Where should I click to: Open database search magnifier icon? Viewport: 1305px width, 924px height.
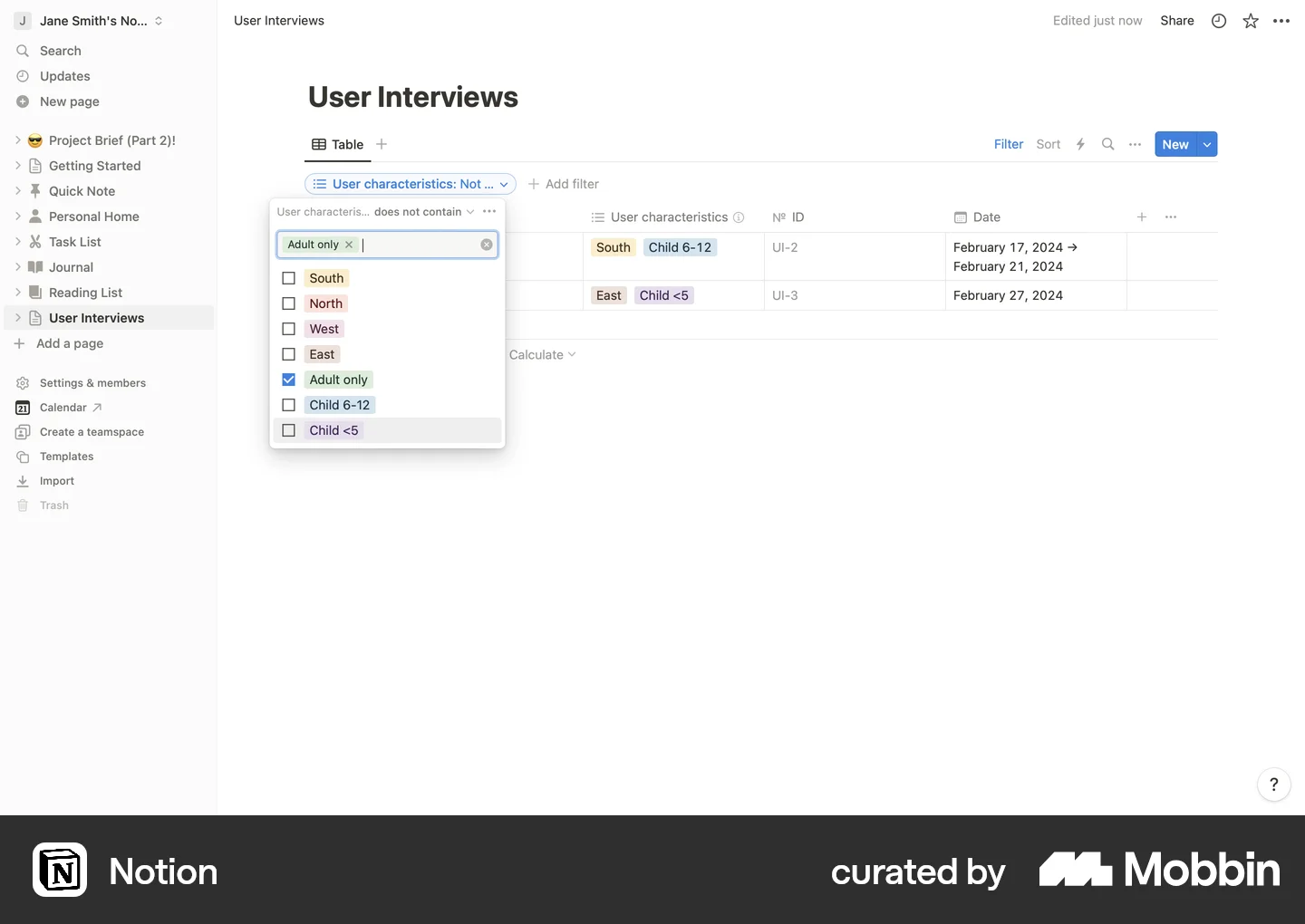tap(1107, 144)
